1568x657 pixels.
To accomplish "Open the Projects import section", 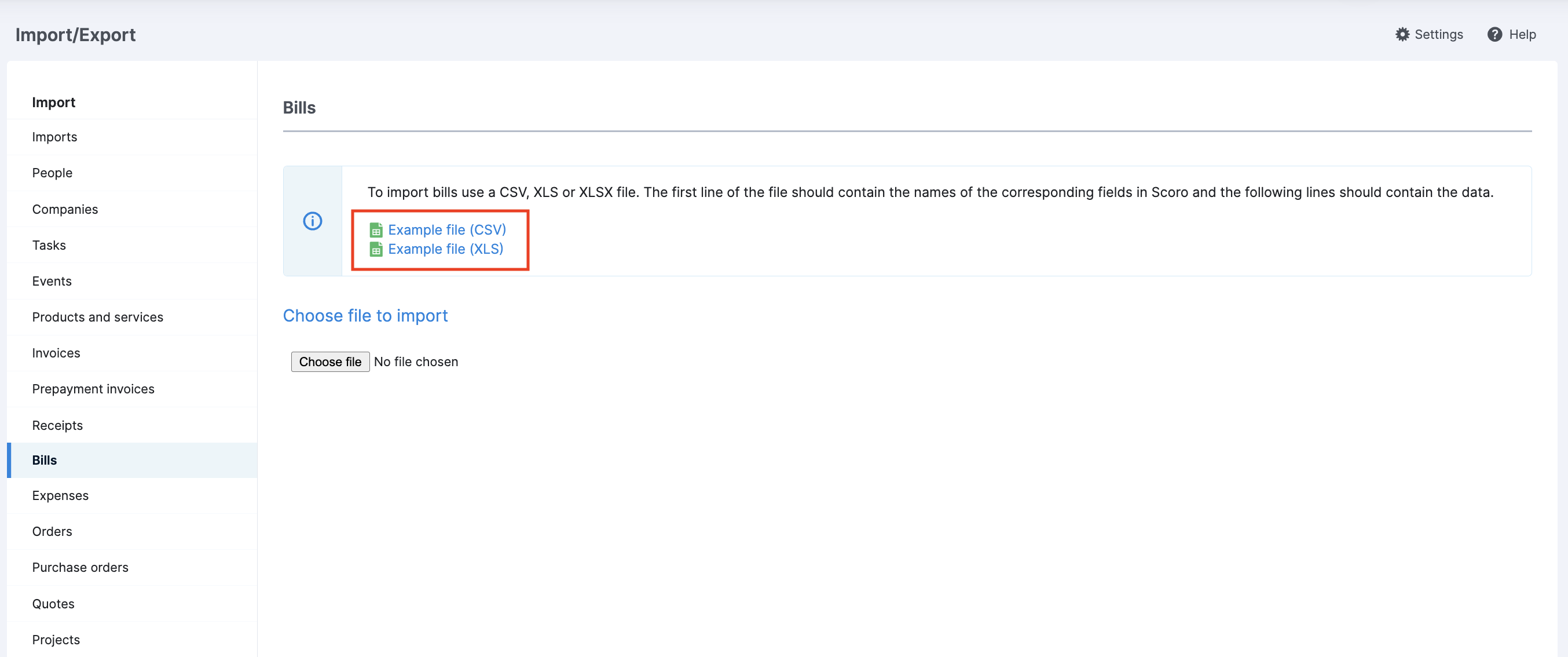I will click(56, 640).
